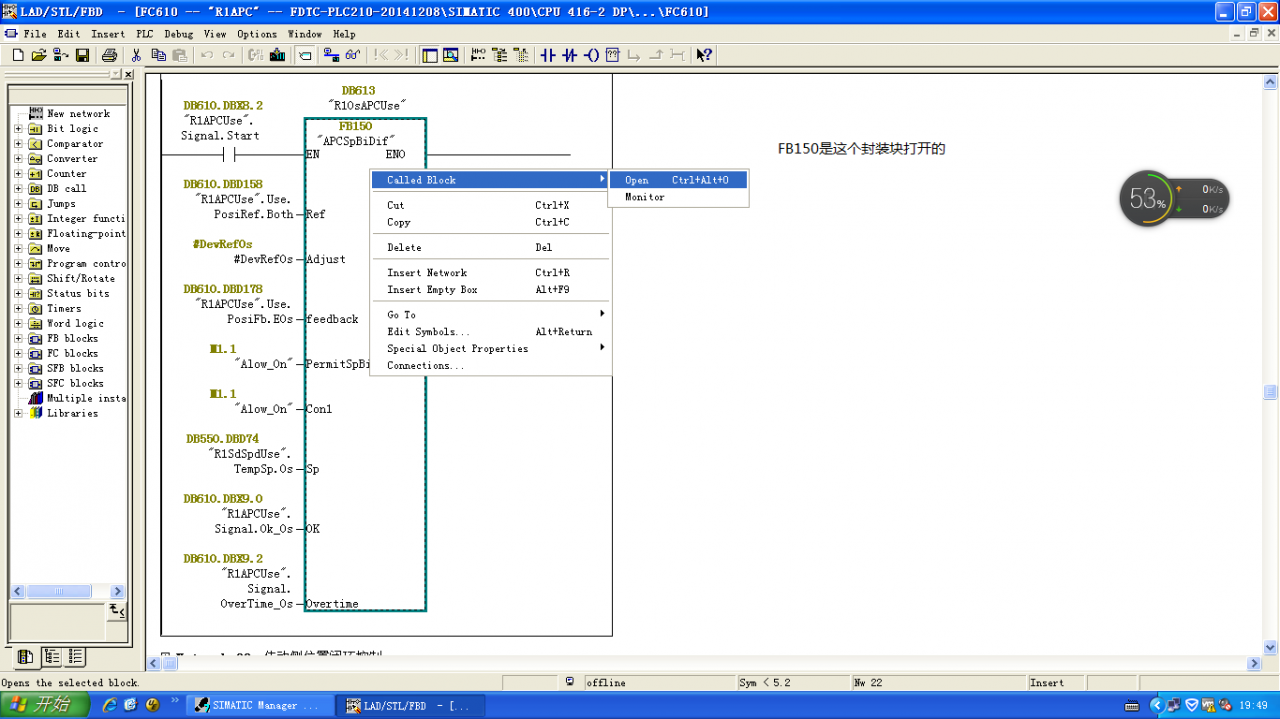
Task: Open the File menu
Action: click(x=35, y=34)
